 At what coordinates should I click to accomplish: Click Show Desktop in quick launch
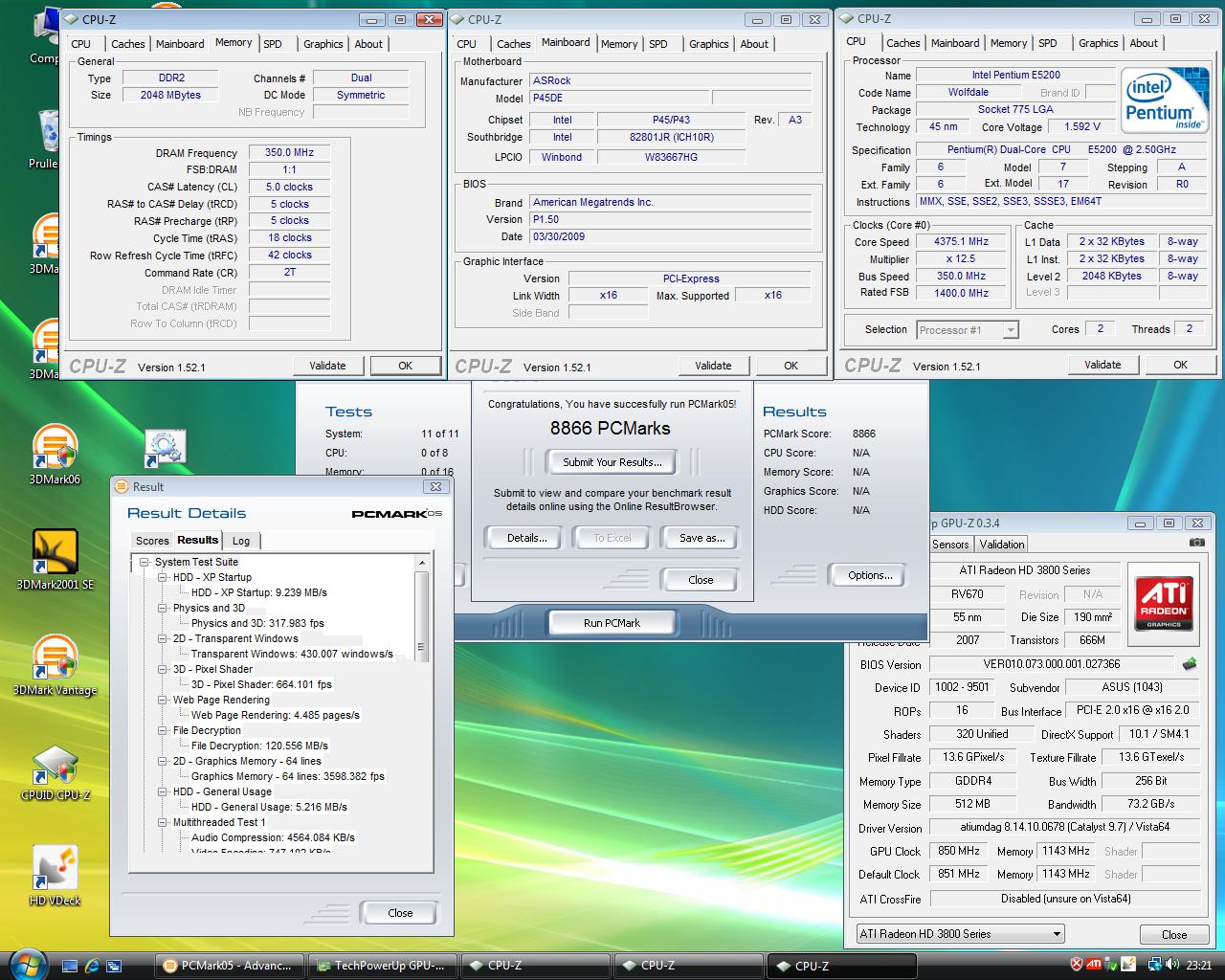tap(70, 966)
